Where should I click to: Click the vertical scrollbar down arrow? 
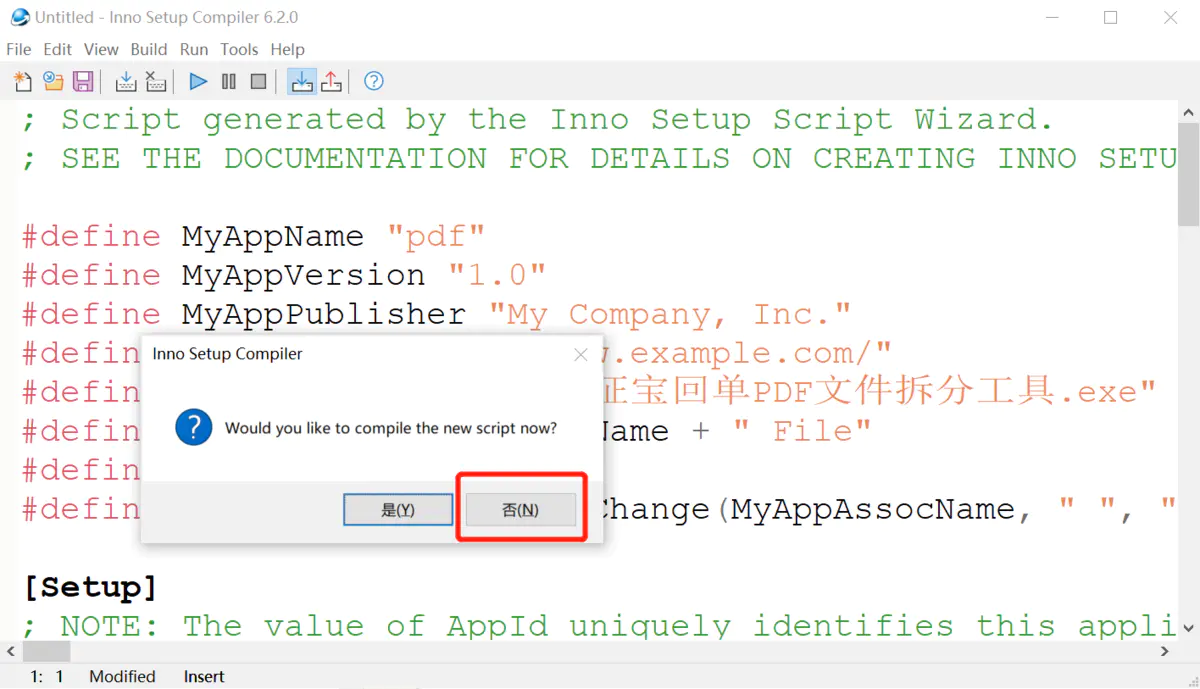coord(1188,626)
